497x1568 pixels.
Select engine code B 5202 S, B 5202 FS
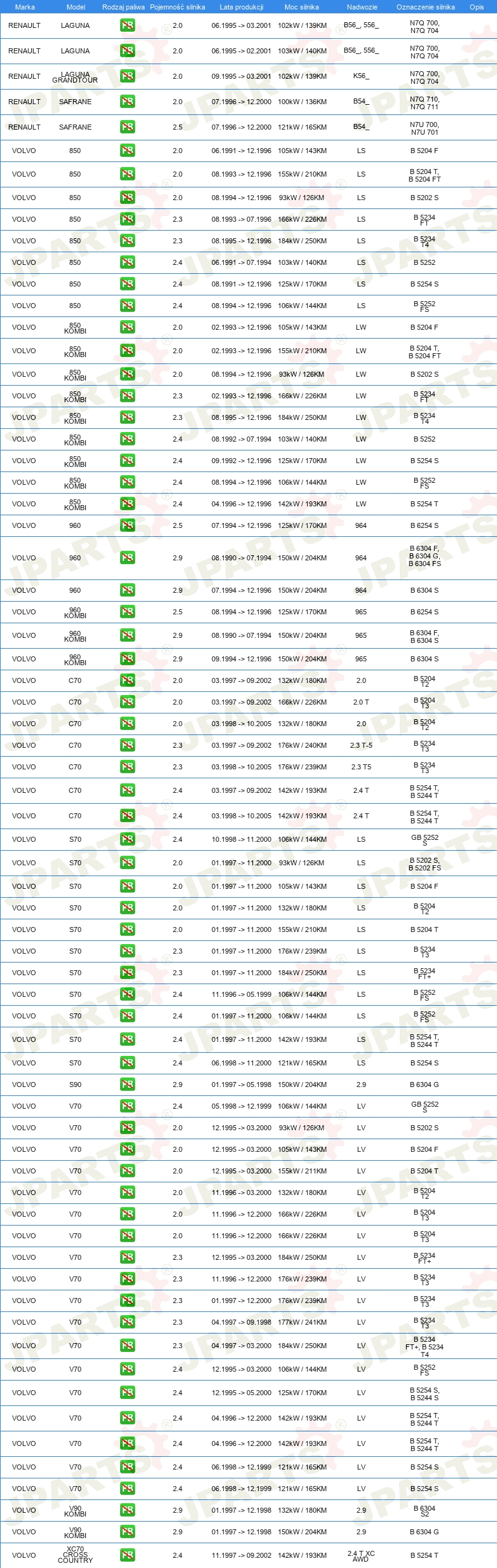click(425, 864)
